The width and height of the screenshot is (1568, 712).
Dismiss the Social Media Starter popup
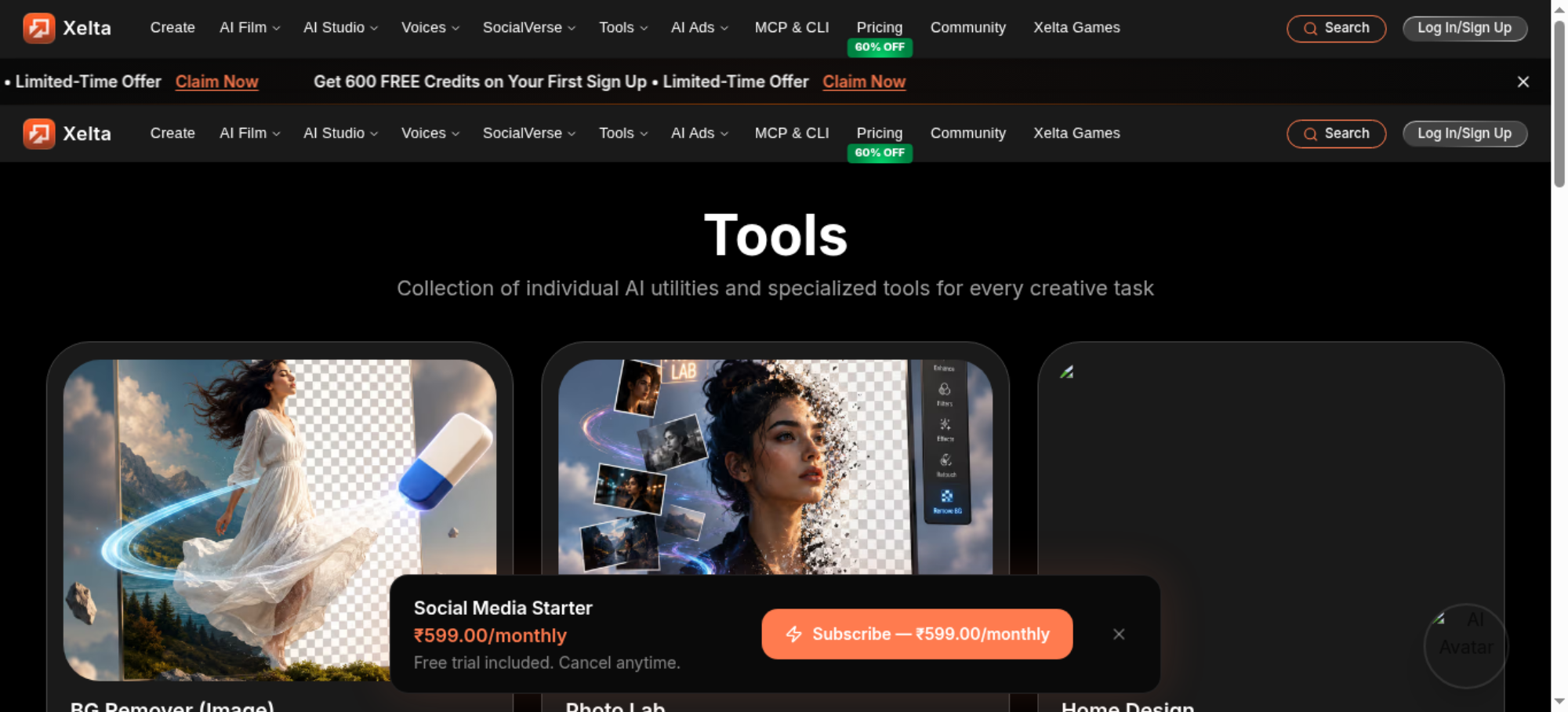pyautogui.click(x=1119, y=634)
